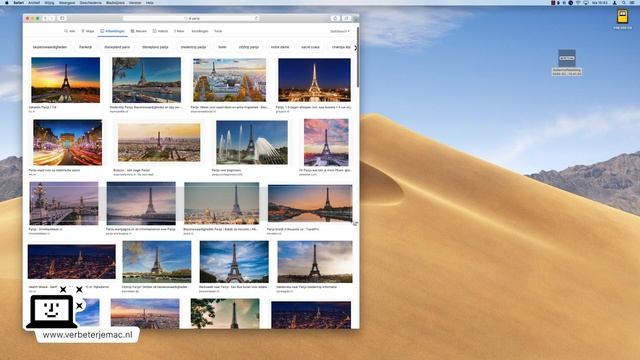Open Spotlight search in the menu bar

624,3
